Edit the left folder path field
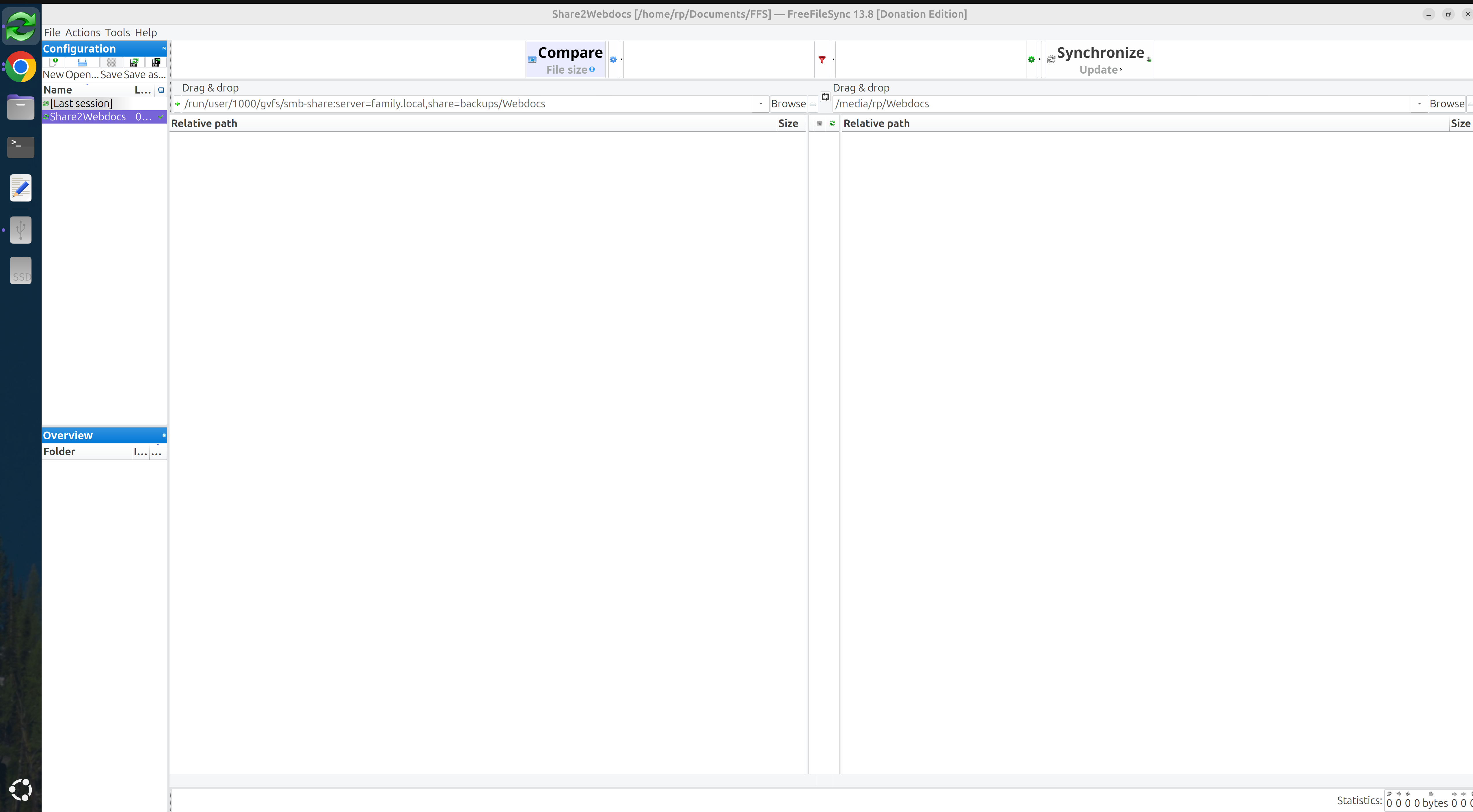1473x812 pixels. pyautogui.click(x=467, y=104)
